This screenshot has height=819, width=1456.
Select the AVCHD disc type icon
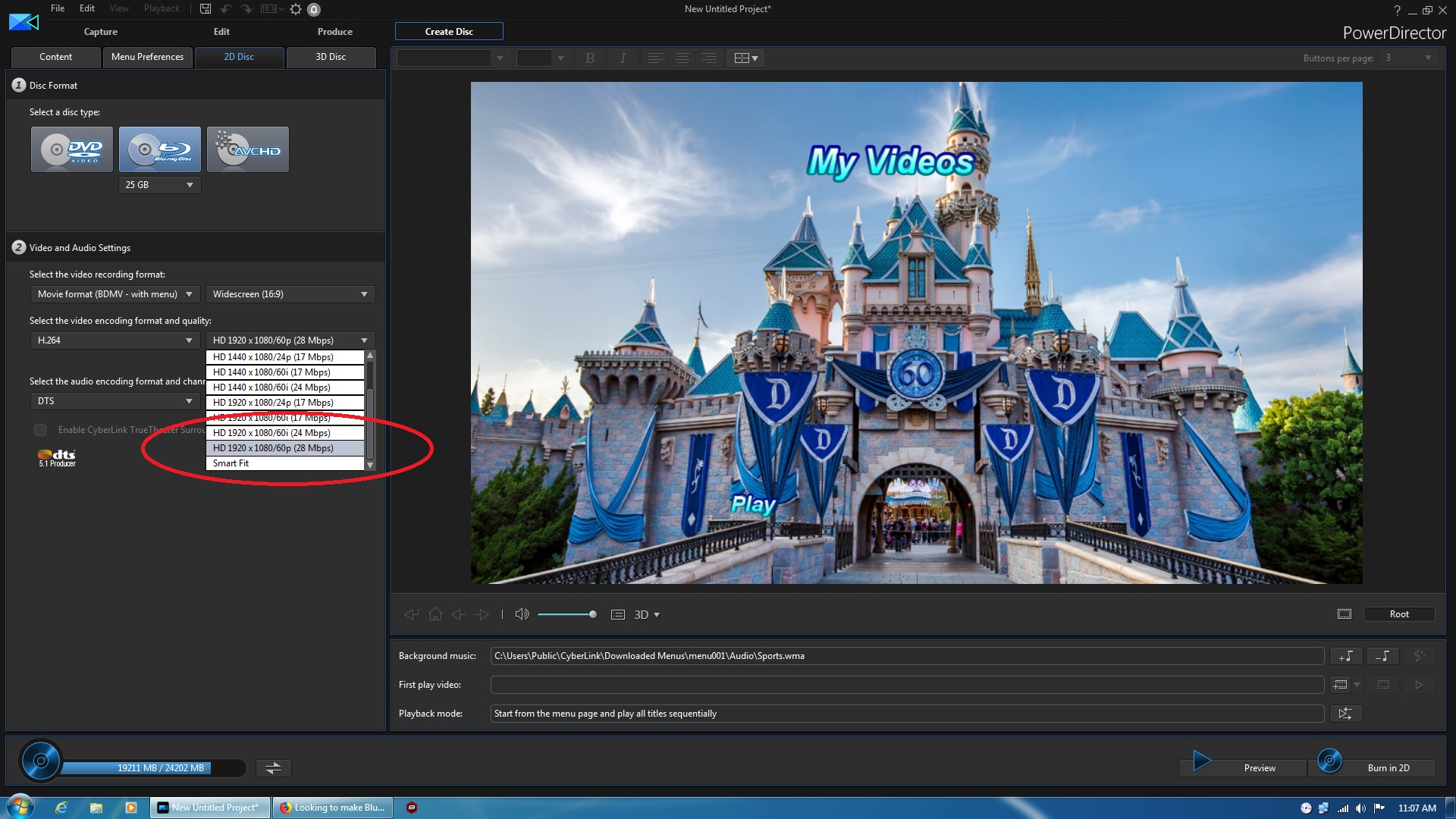tap(248, 149)
